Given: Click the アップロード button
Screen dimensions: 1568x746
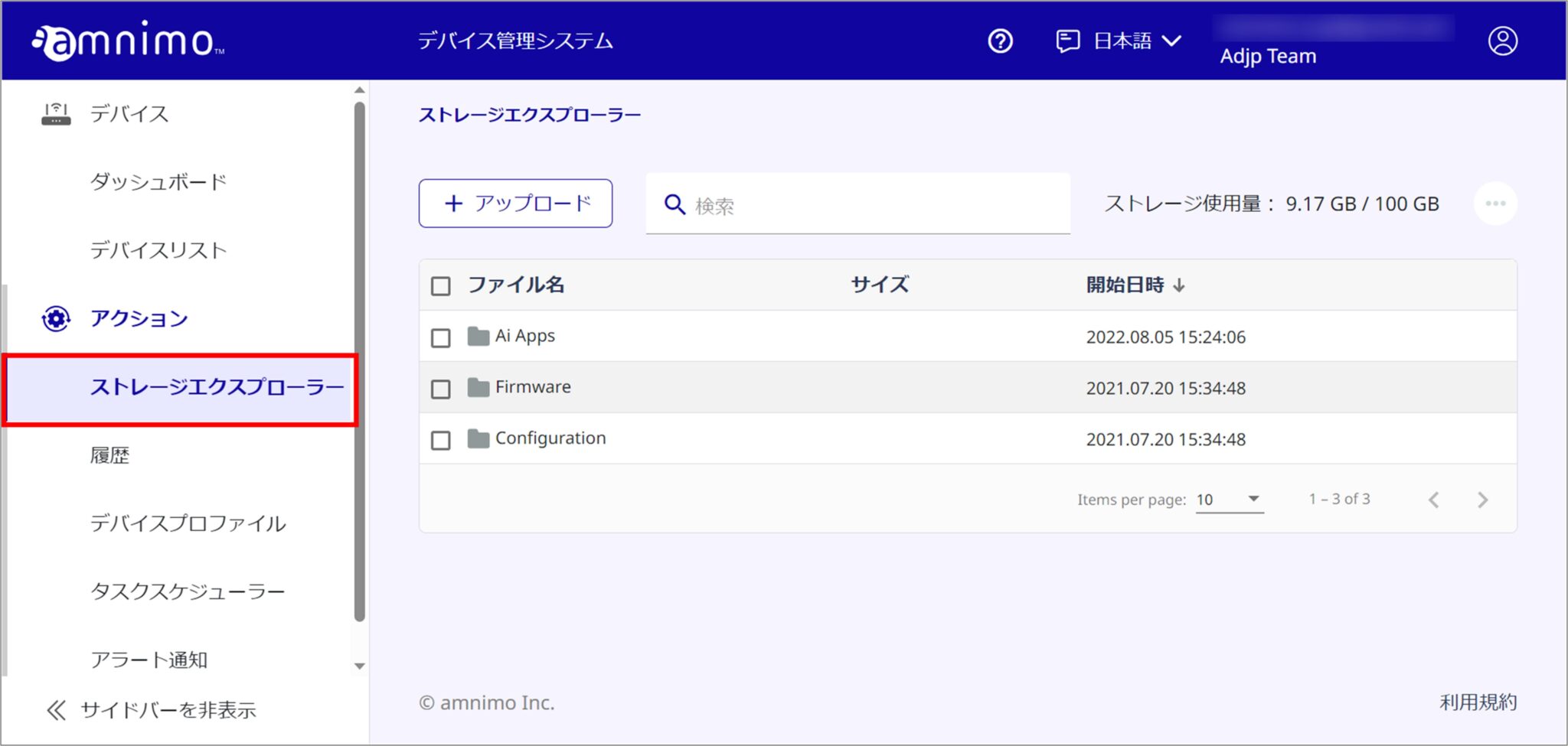Looking at the screenshot, I should pos(514,203).
